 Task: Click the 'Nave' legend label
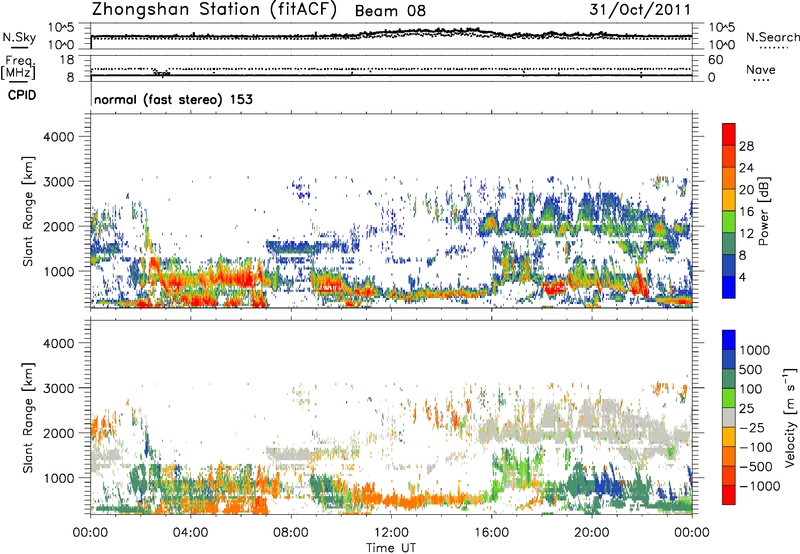click(760, 69)
